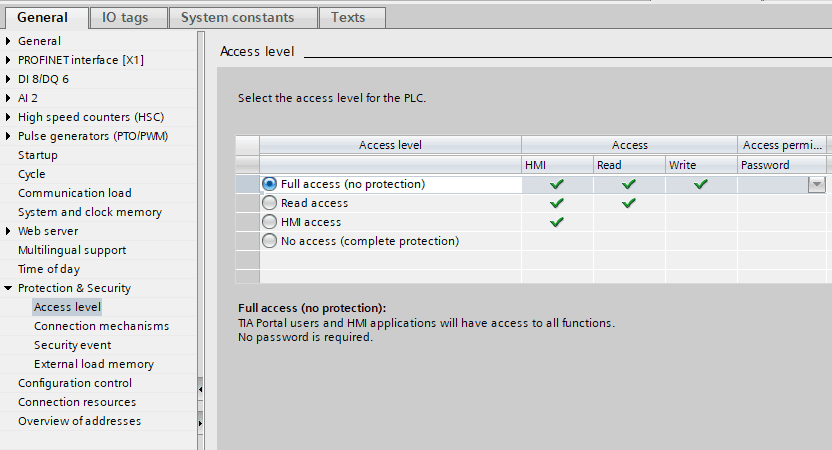Viewport: 832px width, 450px height.
Task: Select Full access (no protection) radio button
Action: pos(269,184)
